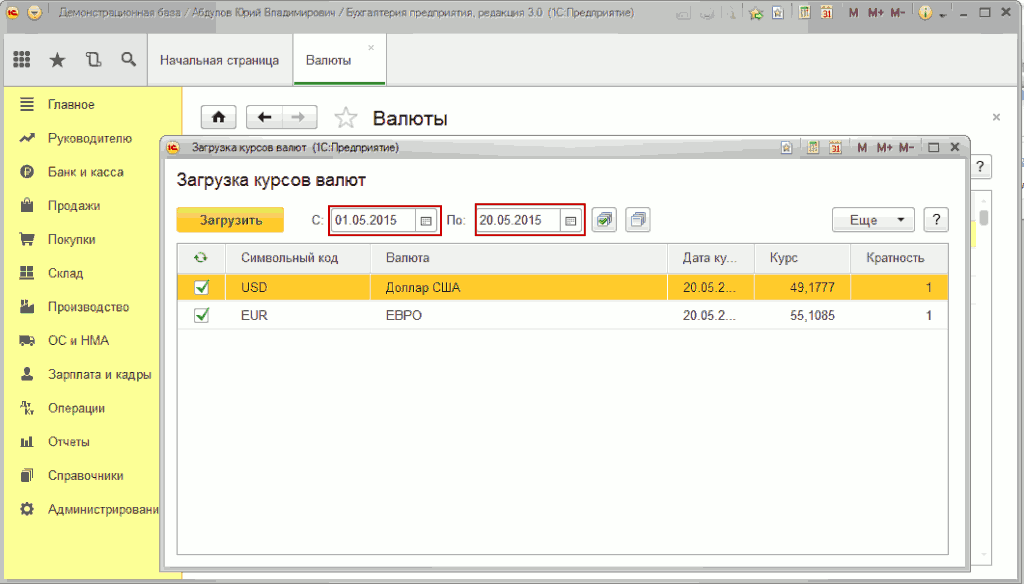
Task: Click the info icon in main title bar
Action: click(925, 12)
